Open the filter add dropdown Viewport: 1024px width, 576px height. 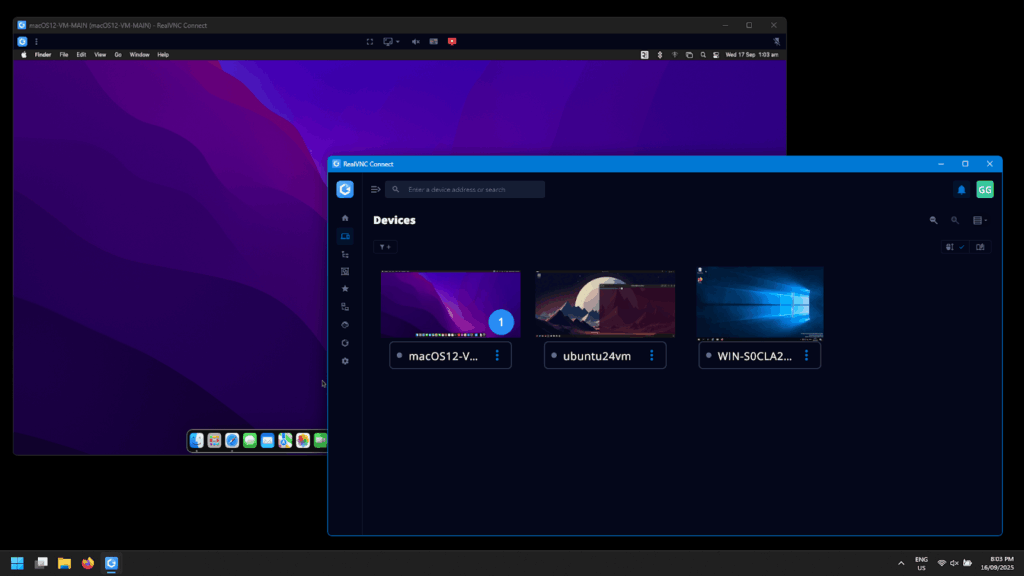(385, 247)
